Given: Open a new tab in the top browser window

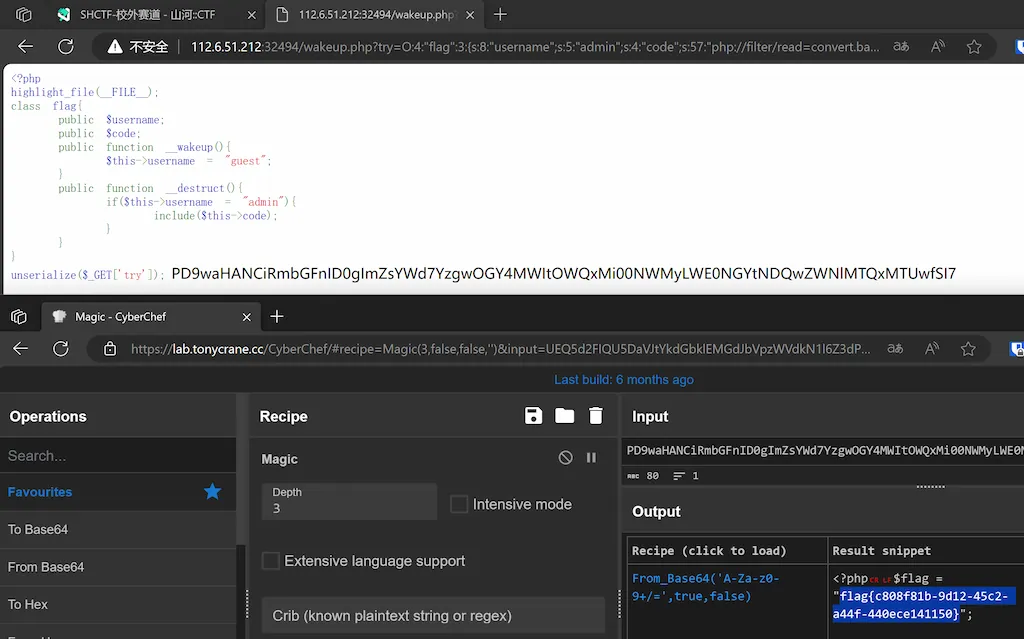Looking at the screenshot, I should [498, 15].
